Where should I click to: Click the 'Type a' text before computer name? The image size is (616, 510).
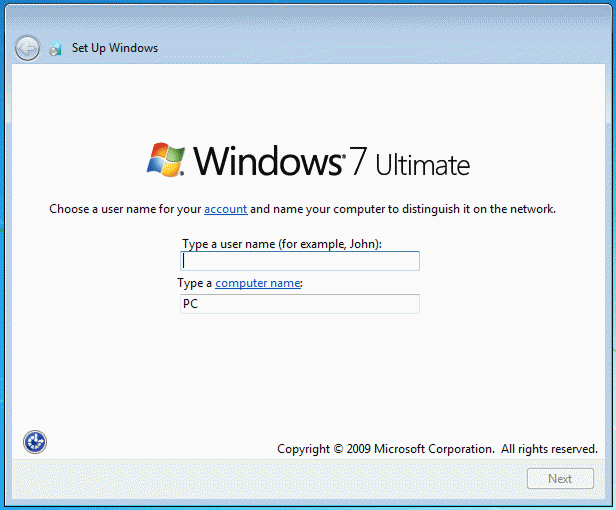(x=196, y=284)
